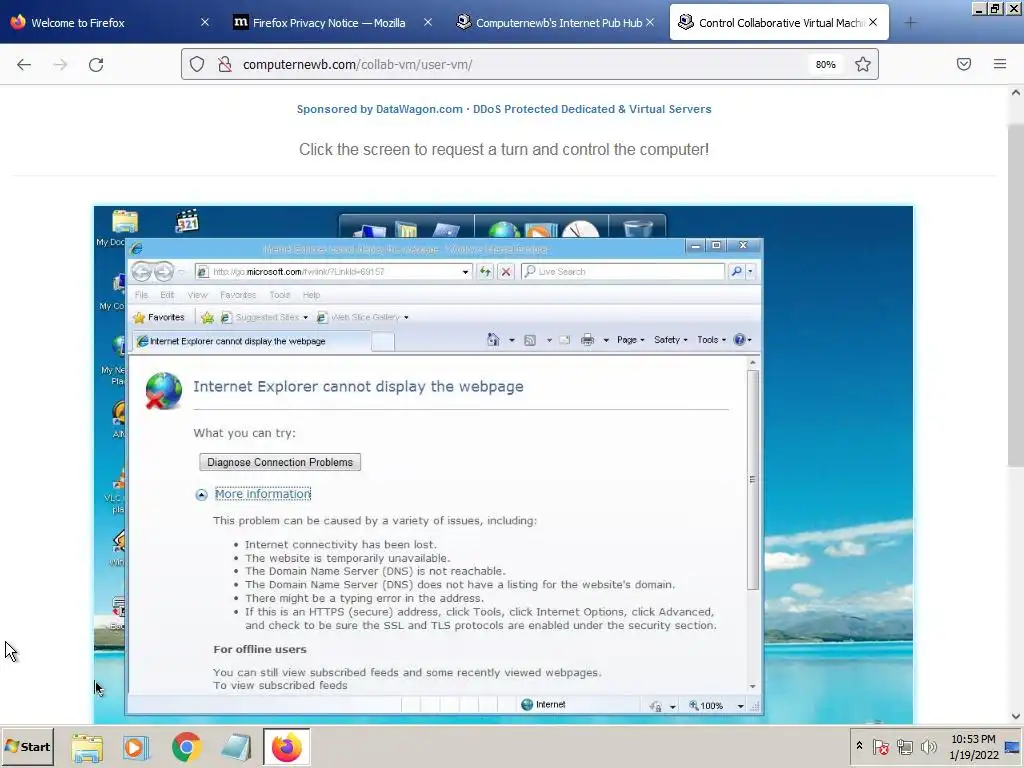Open IE Help question mark icon

(742, 340)
